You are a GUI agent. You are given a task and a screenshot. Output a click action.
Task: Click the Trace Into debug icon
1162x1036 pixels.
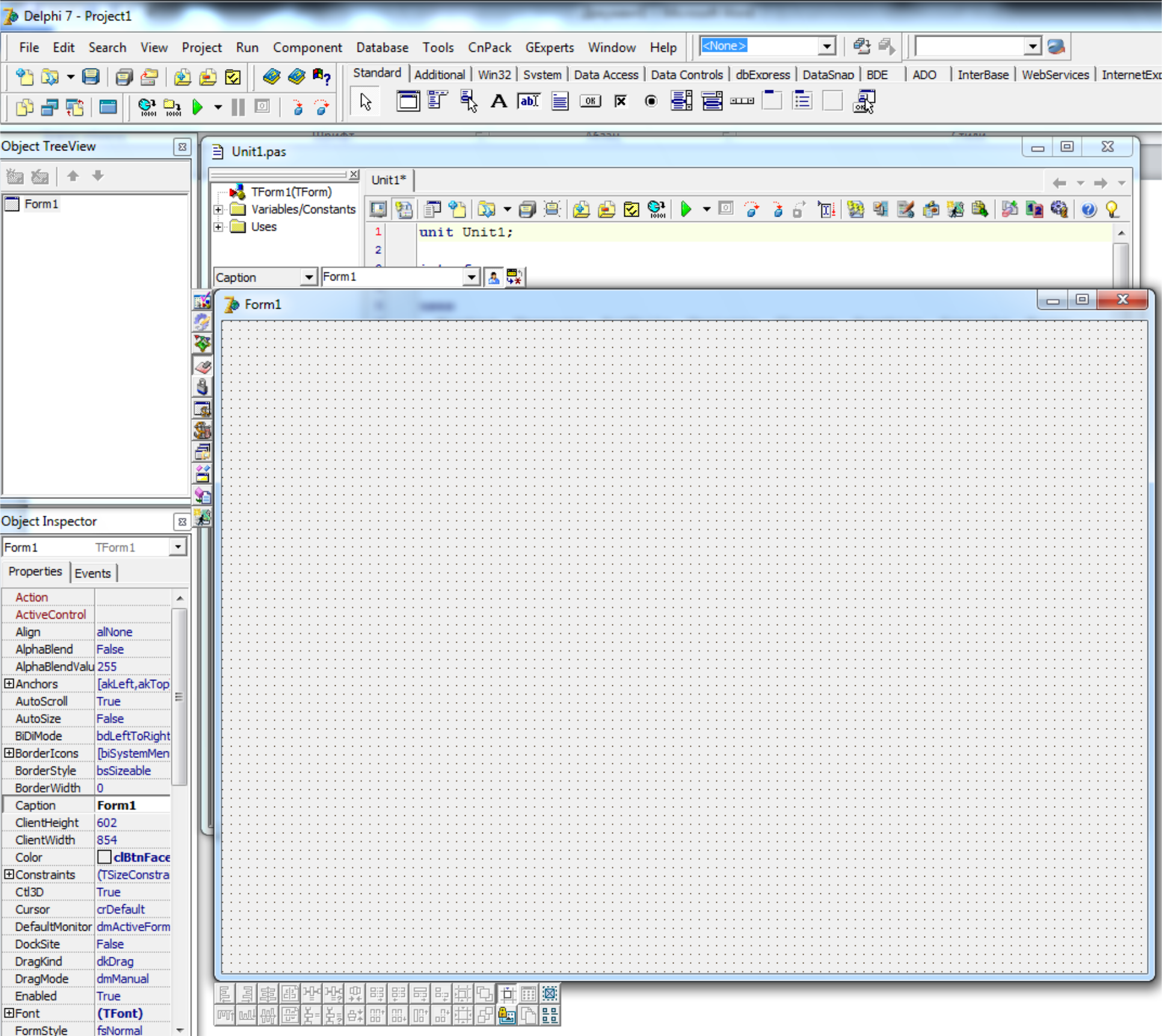(x=297, y=108)
